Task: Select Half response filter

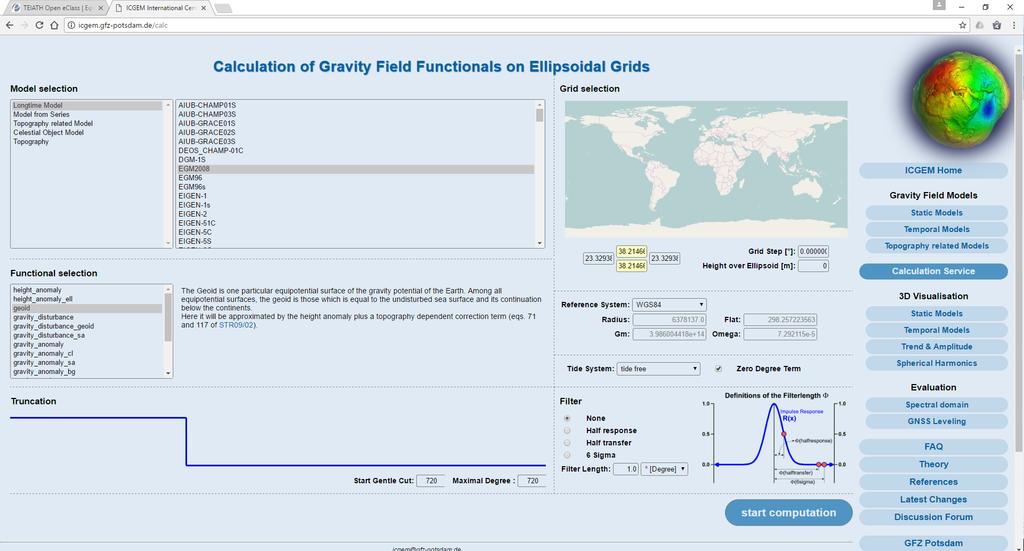Action: point(567,430)
